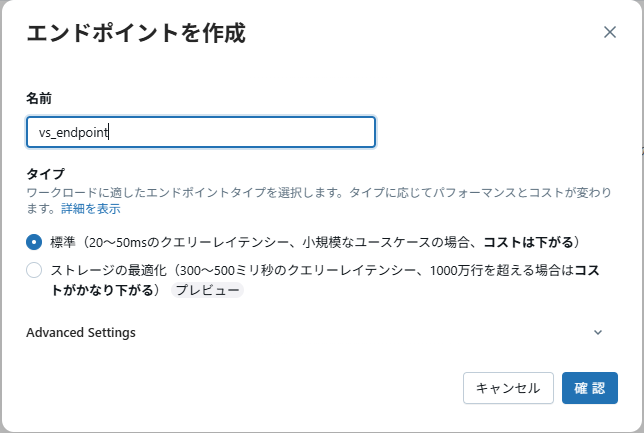Viewport: 644px width, 433px height.
Task: Click the タイプ section label
Action: pos(45,173)
